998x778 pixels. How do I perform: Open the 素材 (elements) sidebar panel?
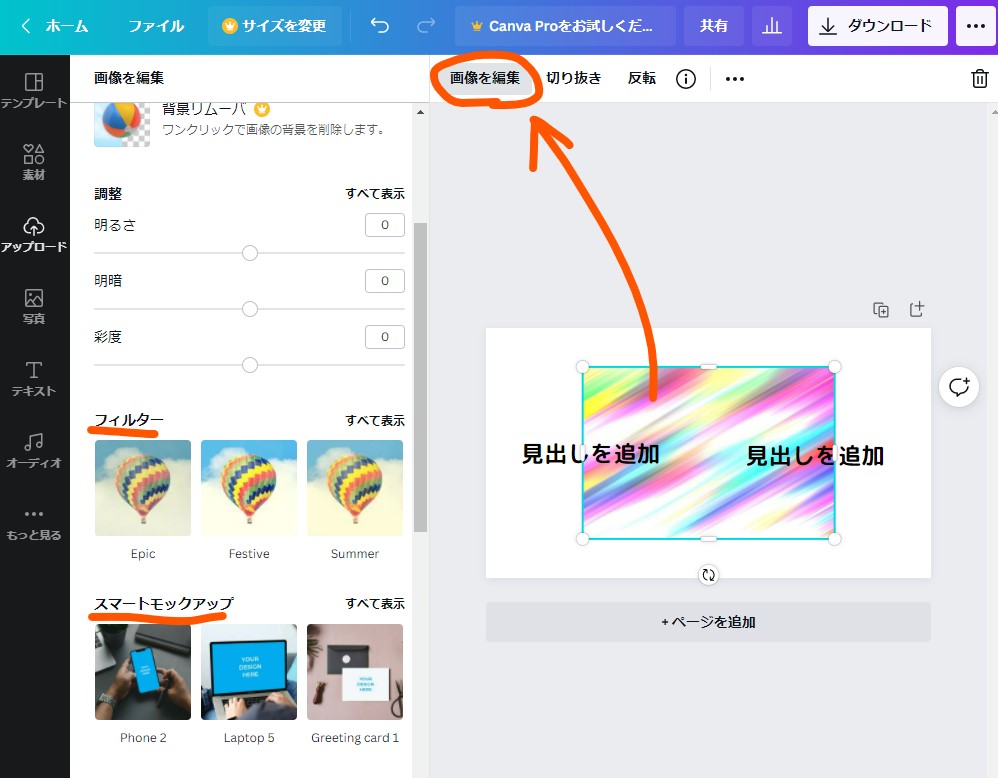tap(34, 162)
